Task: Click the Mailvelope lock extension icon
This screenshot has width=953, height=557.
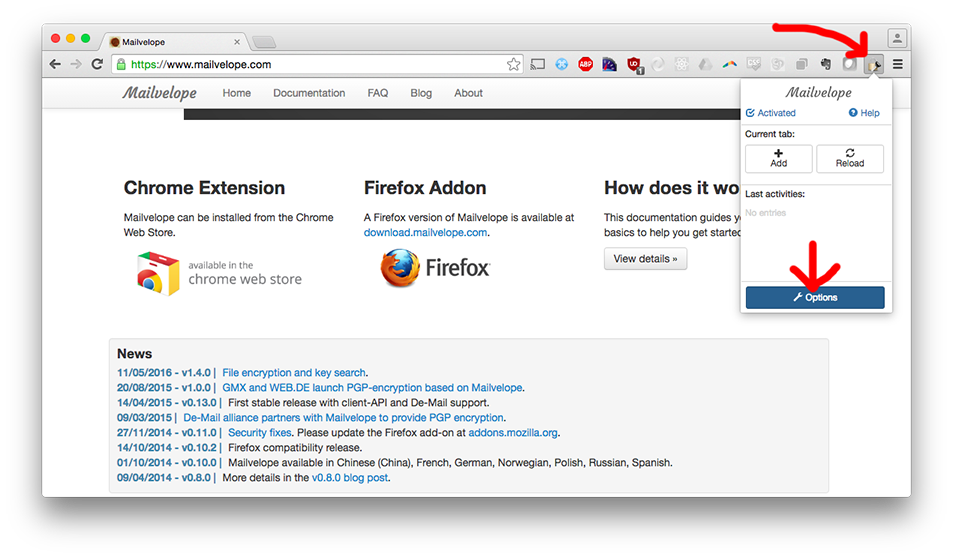Action: [874, 64]
